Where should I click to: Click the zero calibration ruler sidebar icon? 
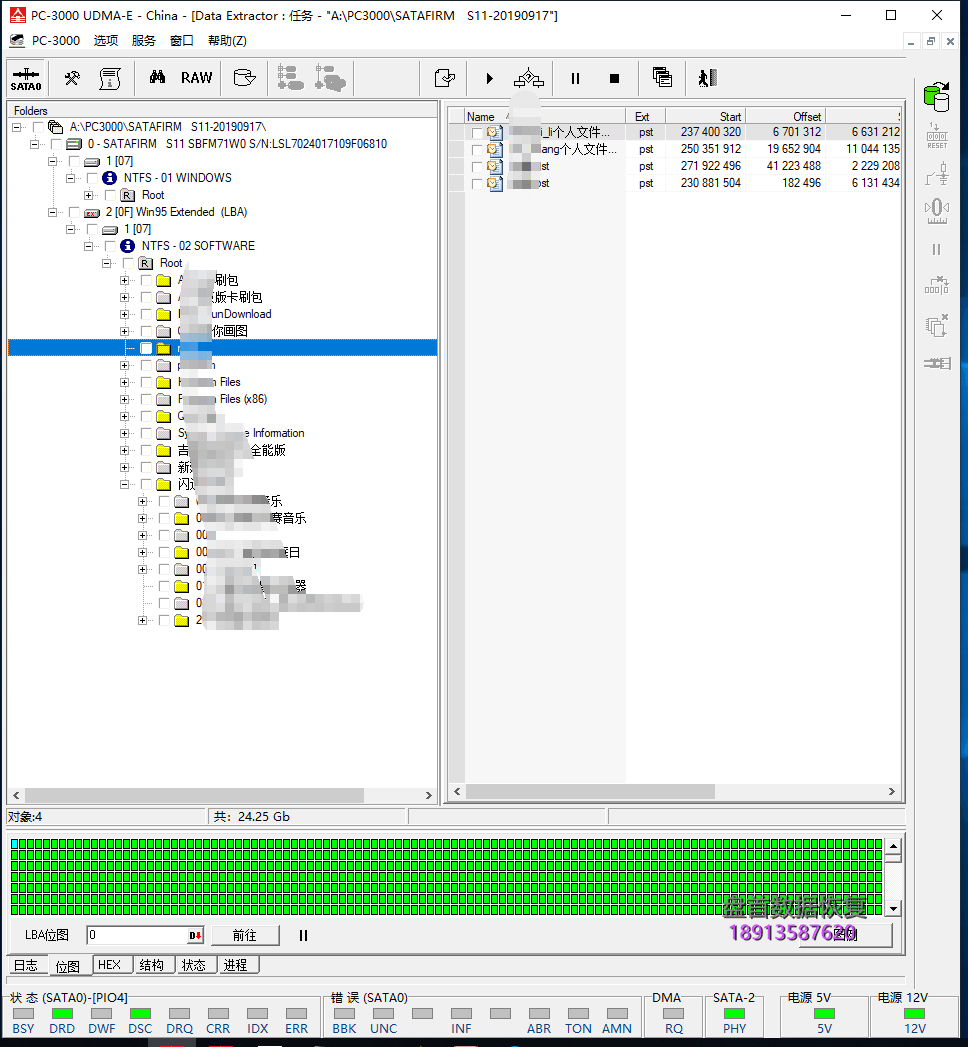point(937,211)
